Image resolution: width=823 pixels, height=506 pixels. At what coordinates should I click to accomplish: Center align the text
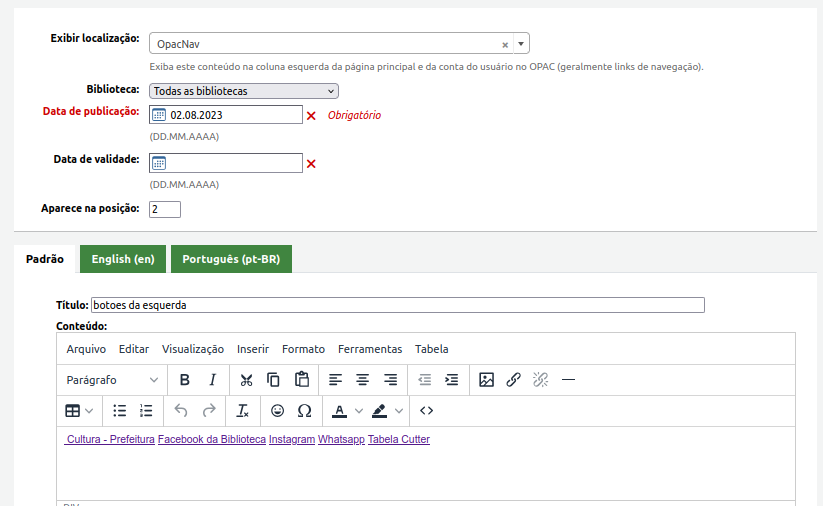pyautogui.click(x=363, y=380)
